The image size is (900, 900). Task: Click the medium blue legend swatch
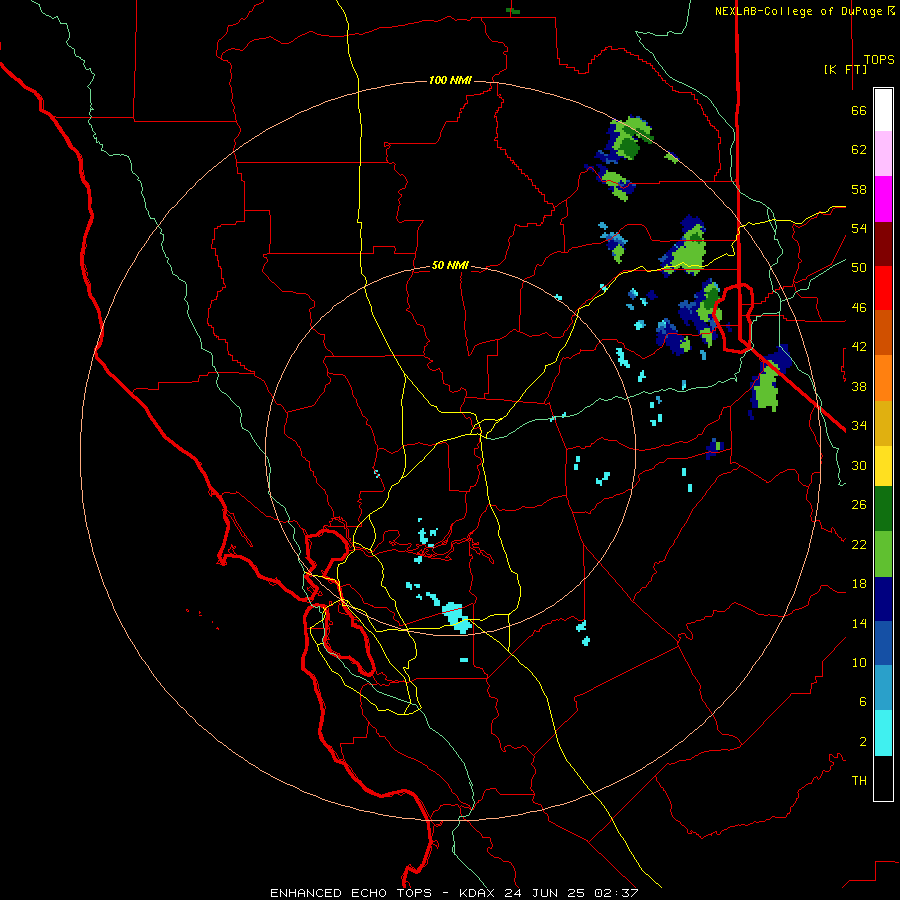(x=883, y=643)
